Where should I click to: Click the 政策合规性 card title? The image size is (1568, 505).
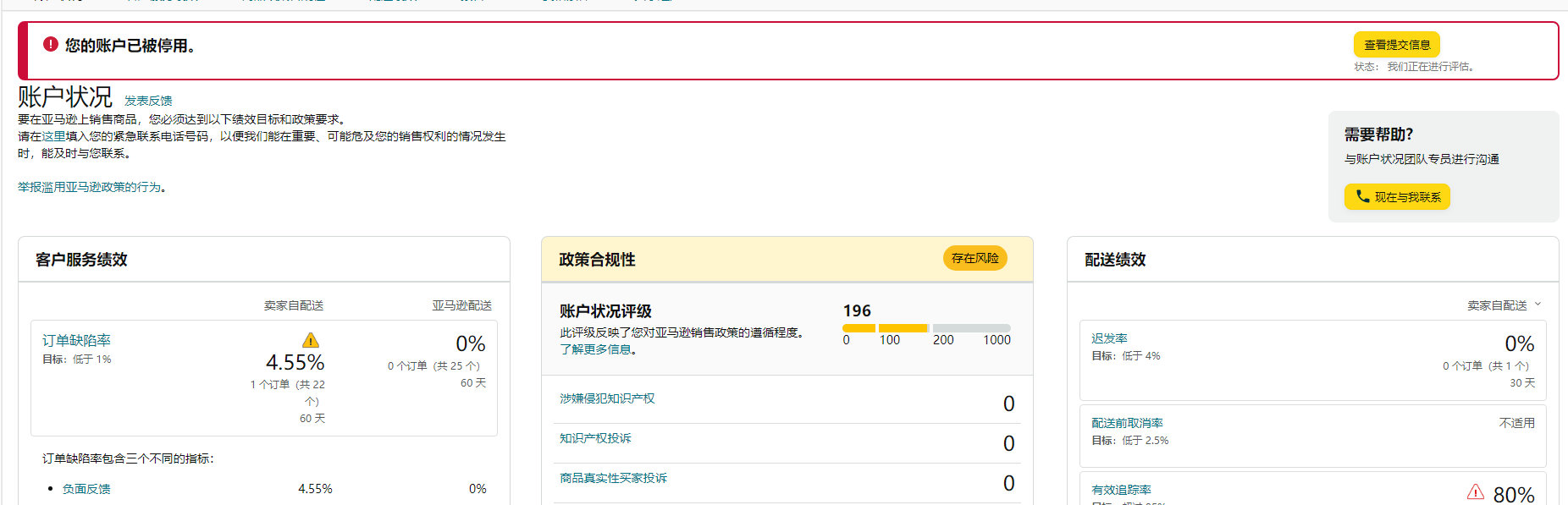pos(597,260)
